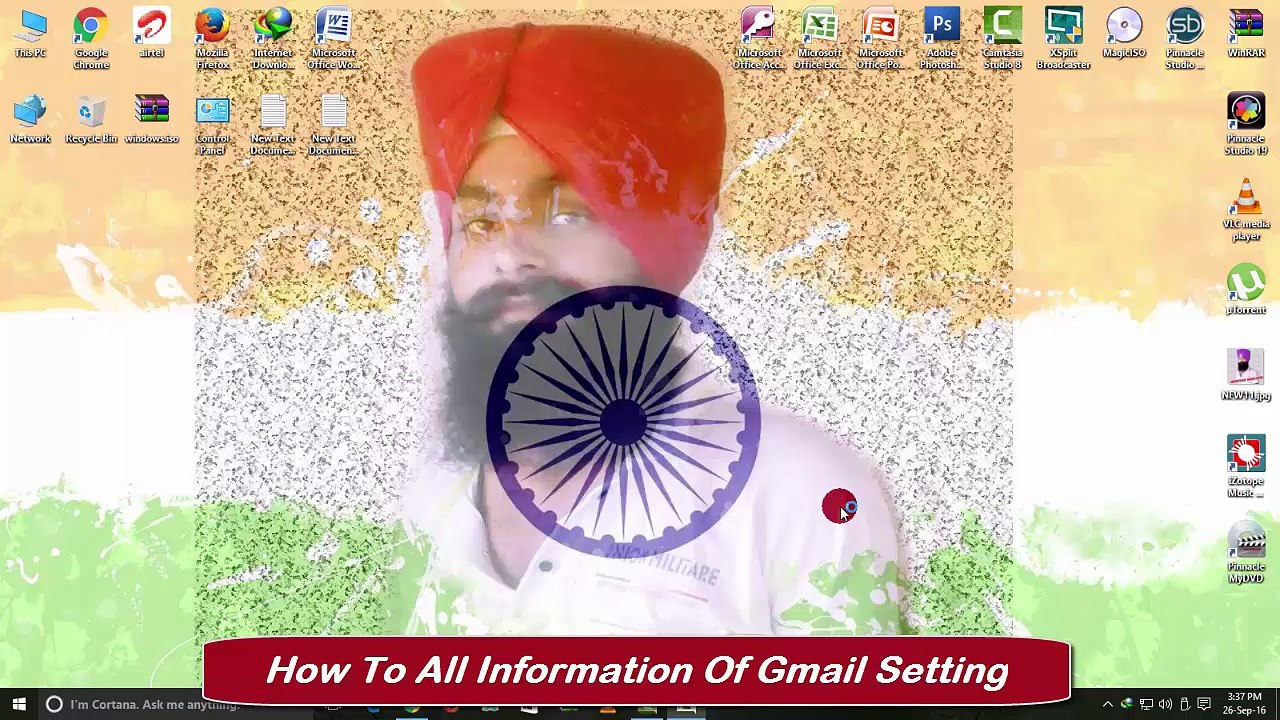Select the windows.iso file icon
The width and height of the screenshot is (1280, 720).
click(x=152, y=119)
